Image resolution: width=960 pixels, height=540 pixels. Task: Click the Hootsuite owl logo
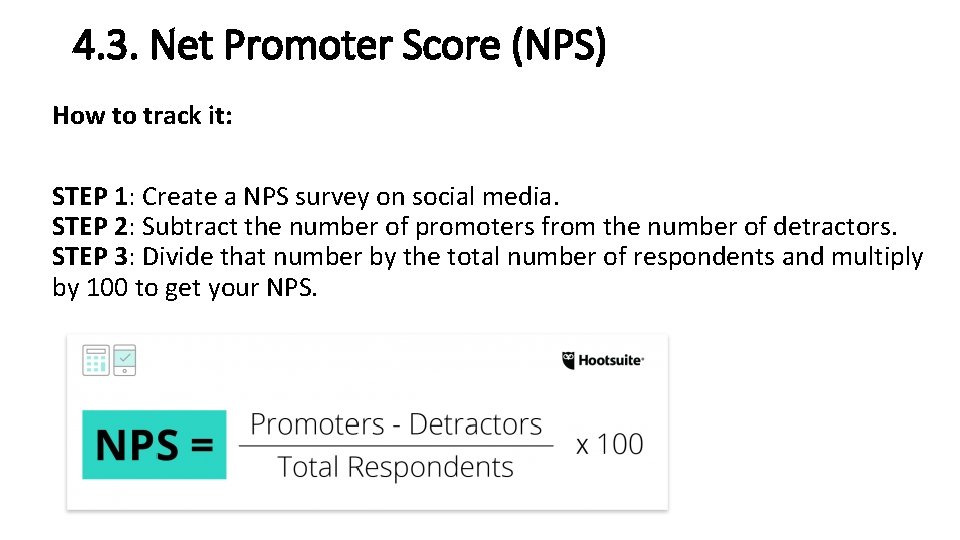[x=569, y=361]
